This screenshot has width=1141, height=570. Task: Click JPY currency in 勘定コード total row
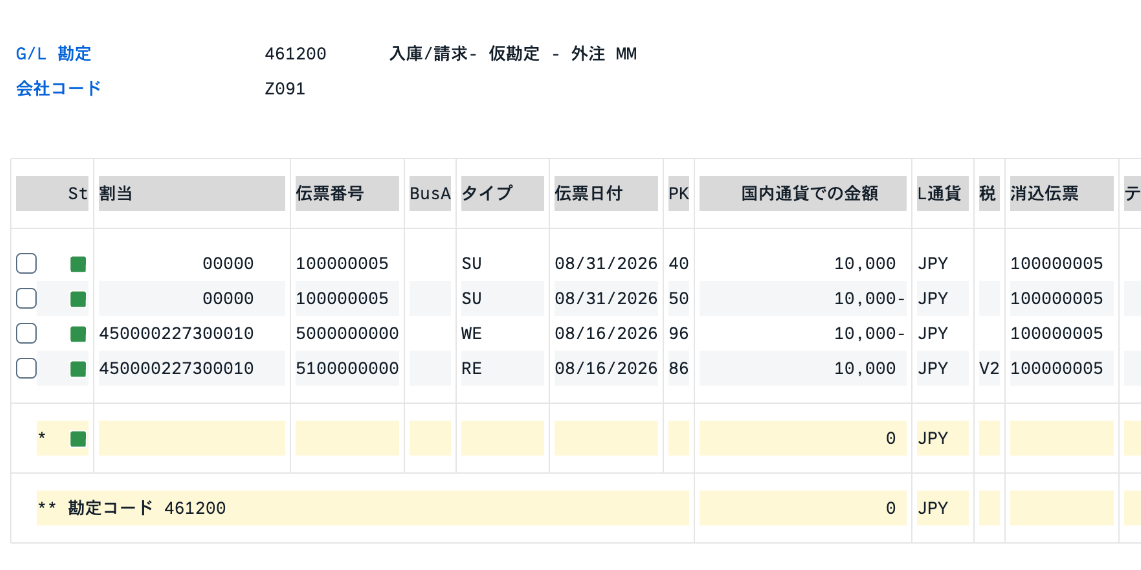(x=932, y=508)
